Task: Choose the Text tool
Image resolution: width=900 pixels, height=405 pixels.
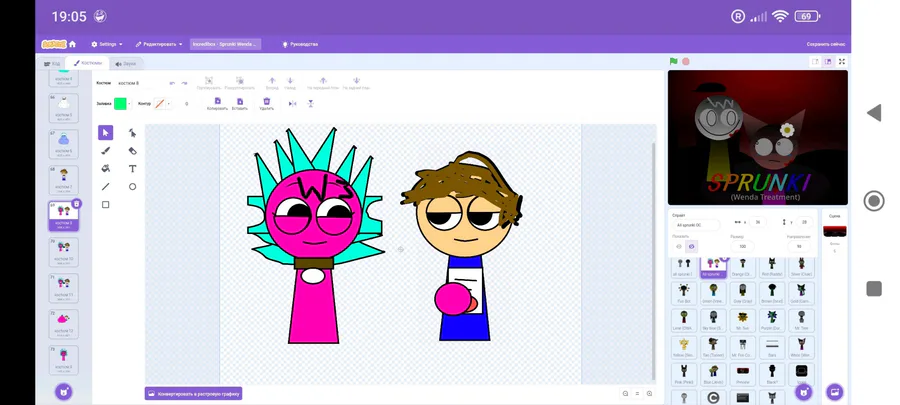Action: pos(133,169)
